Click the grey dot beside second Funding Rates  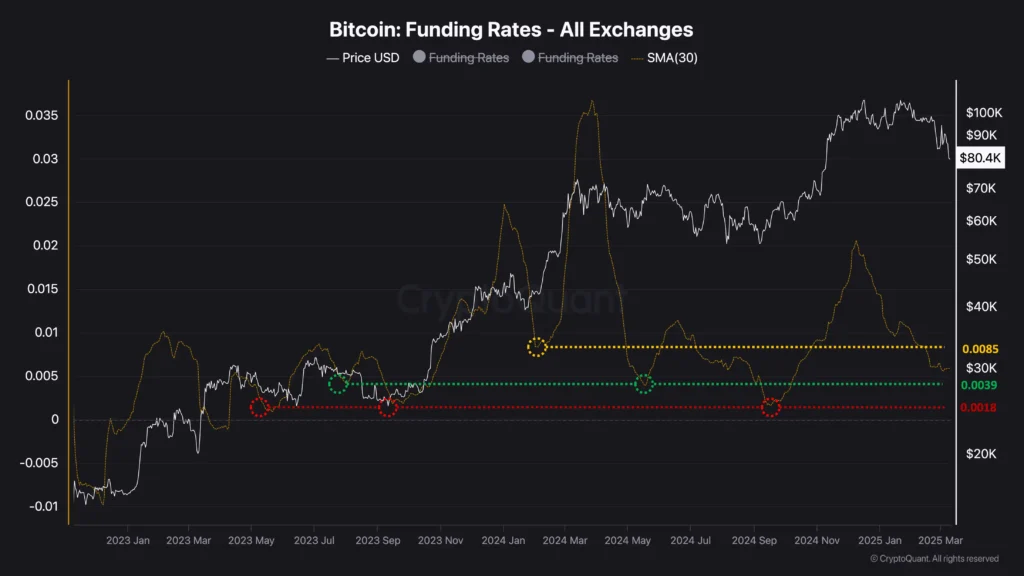(x=528, y=58)
